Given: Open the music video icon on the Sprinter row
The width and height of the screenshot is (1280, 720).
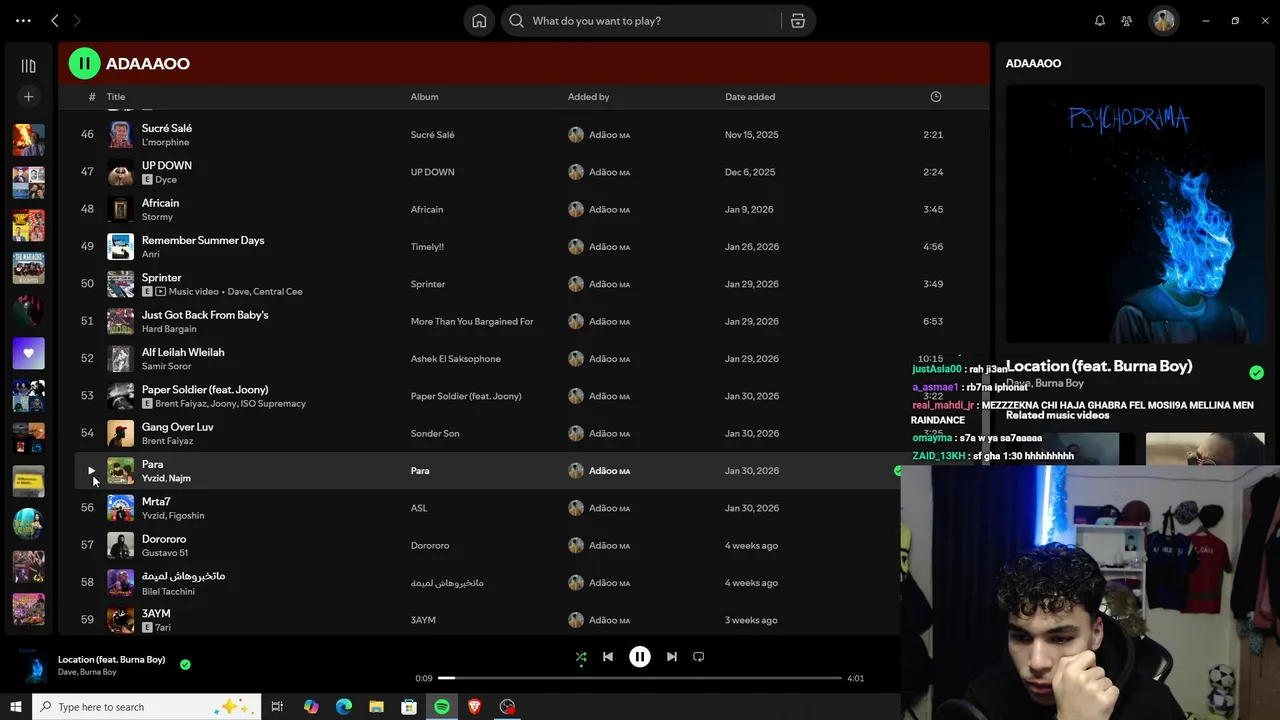Looking at the screenshot, I should [160, 292].
